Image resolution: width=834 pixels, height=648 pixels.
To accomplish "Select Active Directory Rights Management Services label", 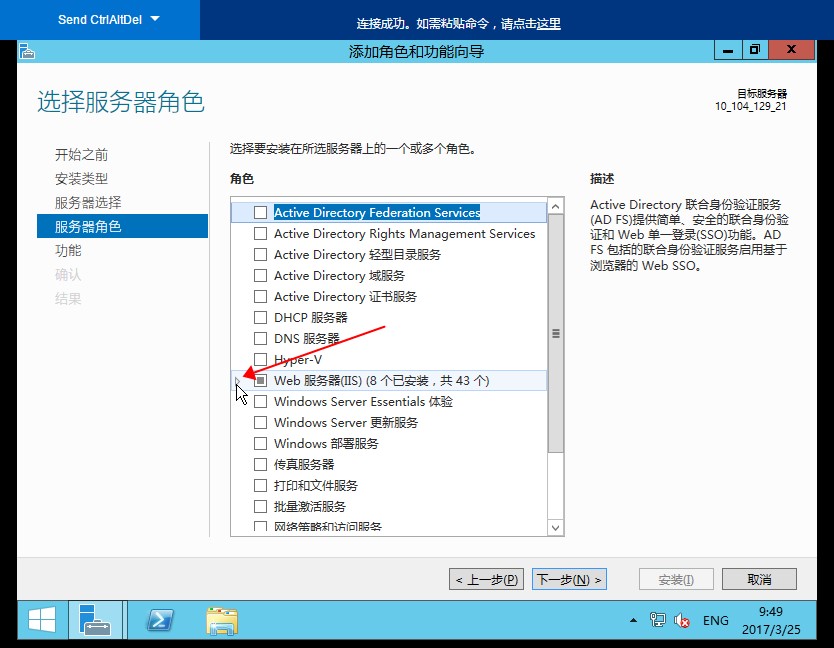I will [x=404, y=234].
